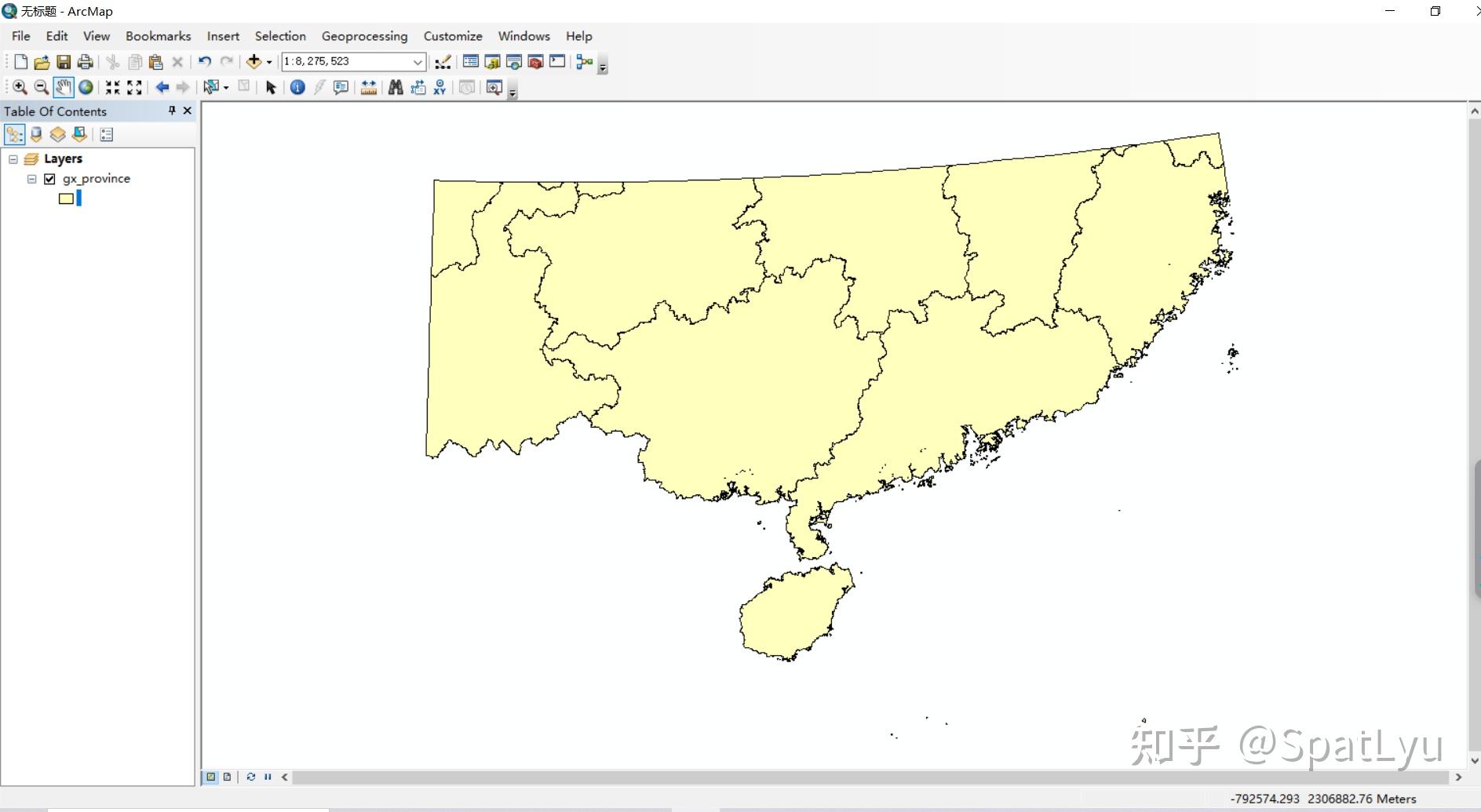Open the Editor Toolbar
Image resolution: width=1481 pixels, height=812 pixels.
click(443, 62)
